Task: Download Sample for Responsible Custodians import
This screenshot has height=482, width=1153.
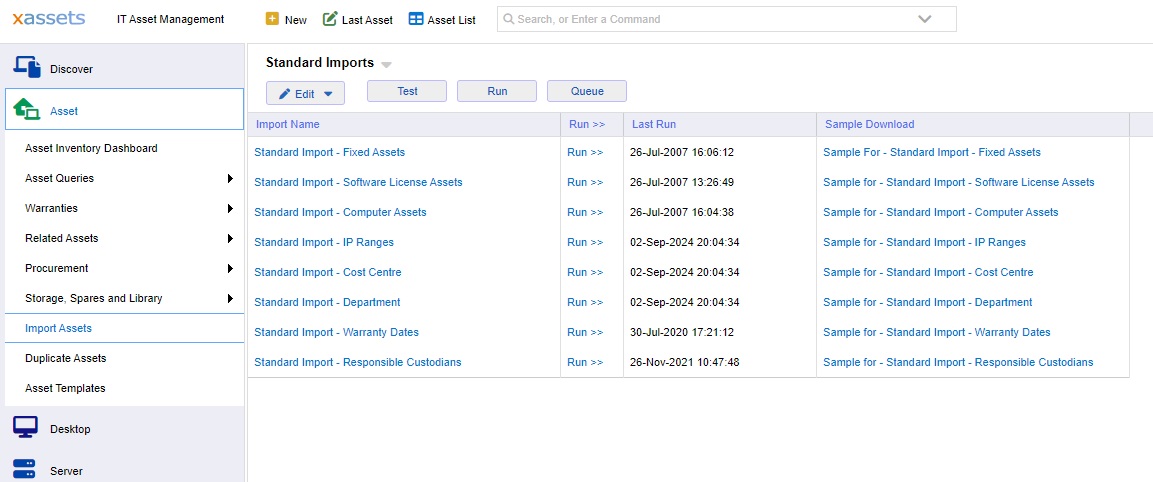Action: point(958,362)
